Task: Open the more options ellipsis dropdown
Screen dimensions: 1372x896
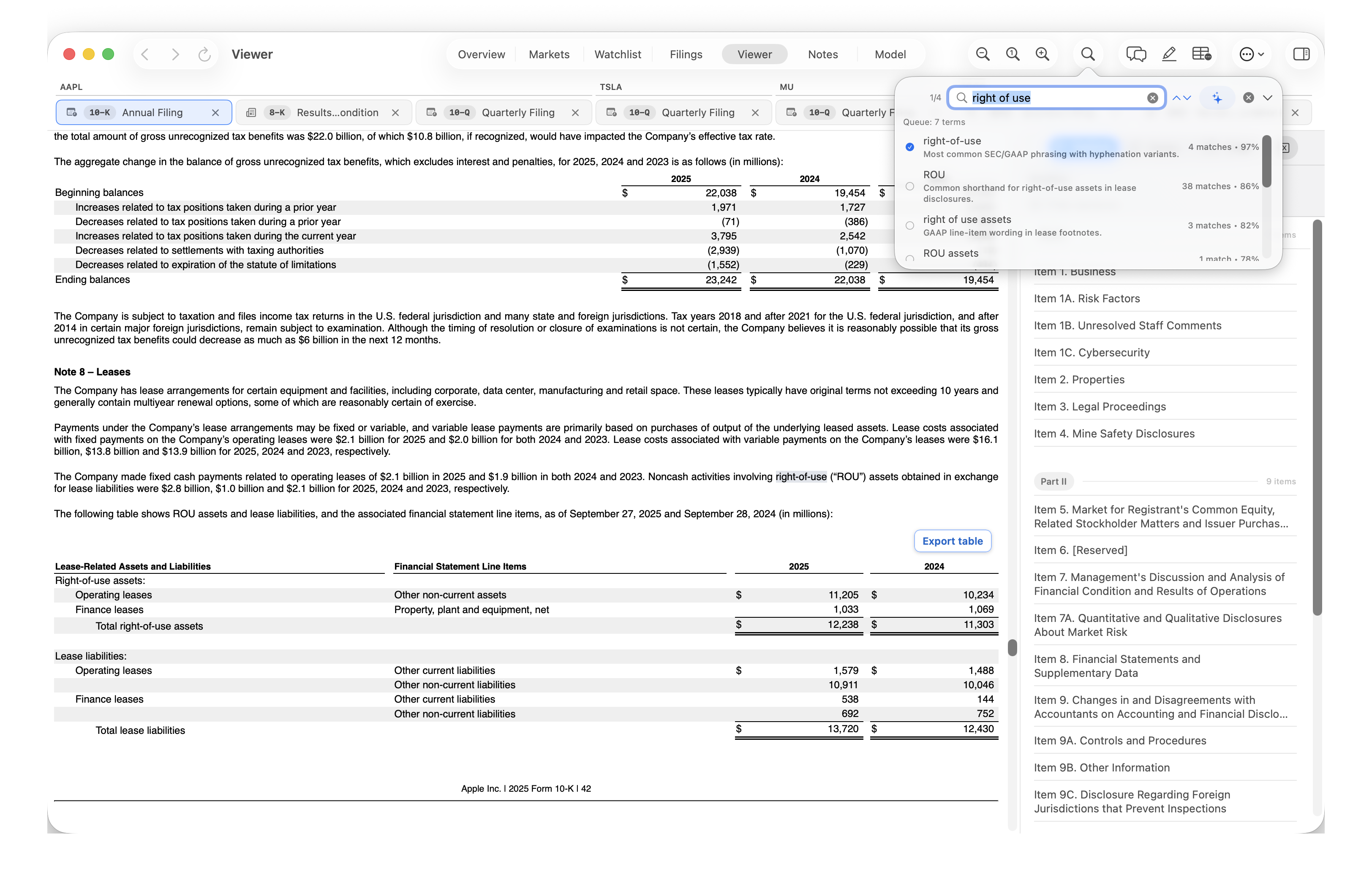Action: tap(1252, 54)
